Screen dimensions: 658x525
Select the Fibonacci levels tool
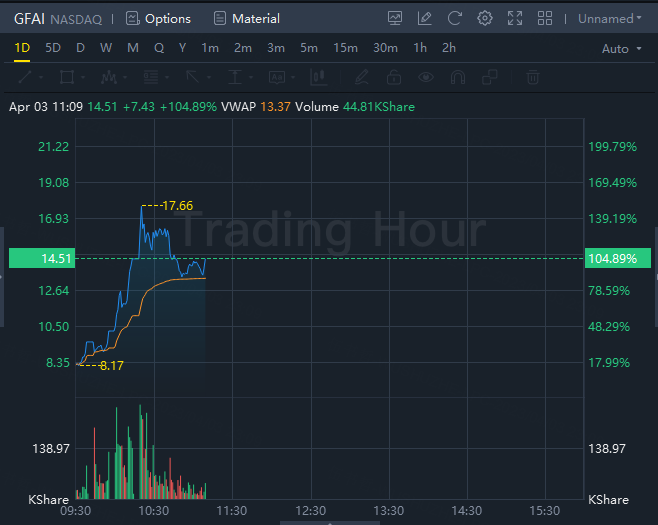pos(151,77)
